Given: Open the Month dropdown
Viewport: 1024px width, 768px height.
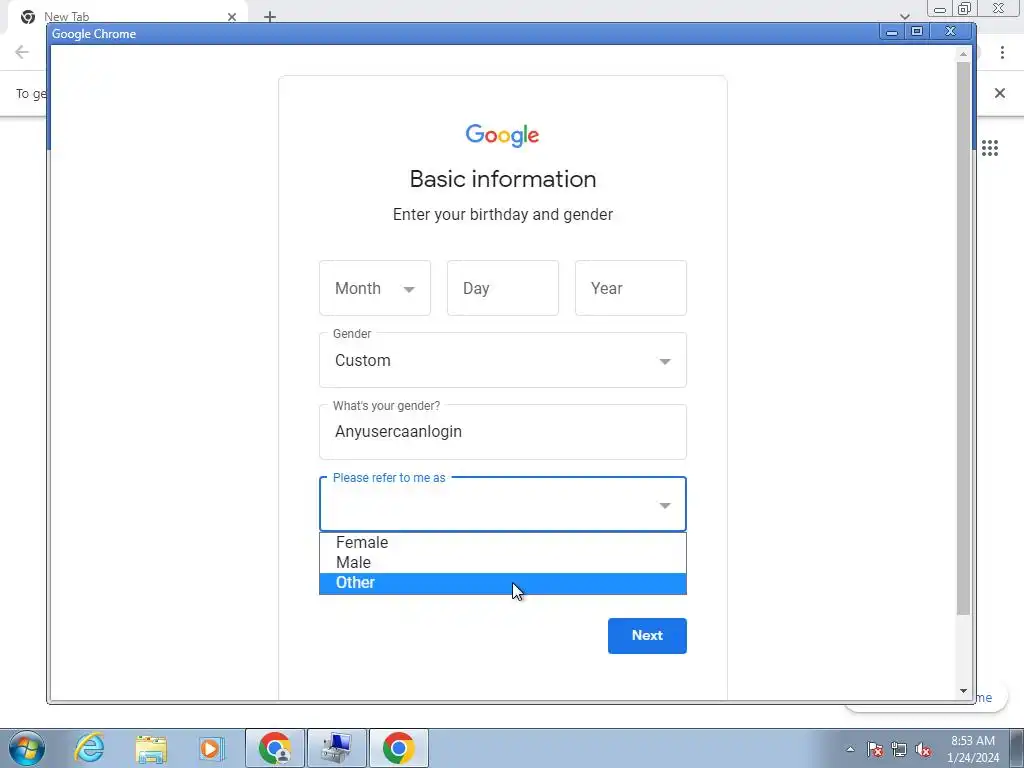Looking at the screenshot, I should click(375, 288).
